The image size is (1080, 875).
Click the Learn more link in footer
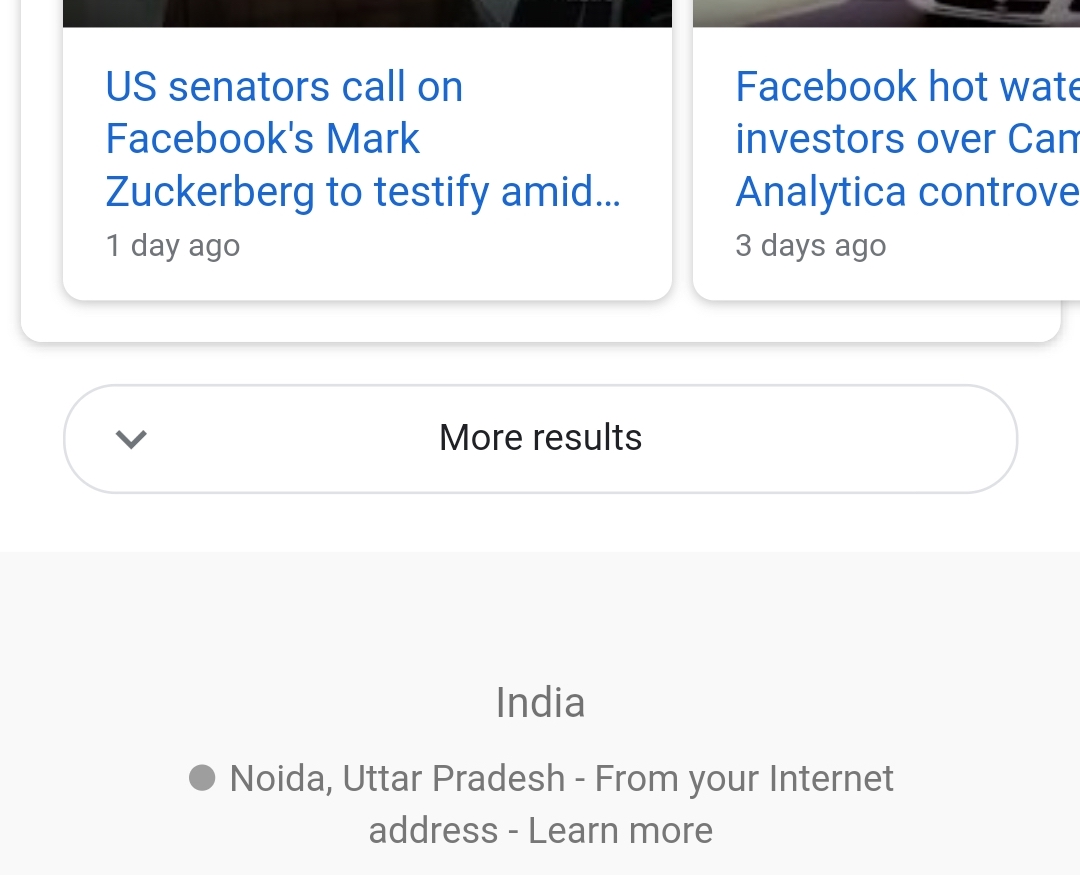(620, 830)
